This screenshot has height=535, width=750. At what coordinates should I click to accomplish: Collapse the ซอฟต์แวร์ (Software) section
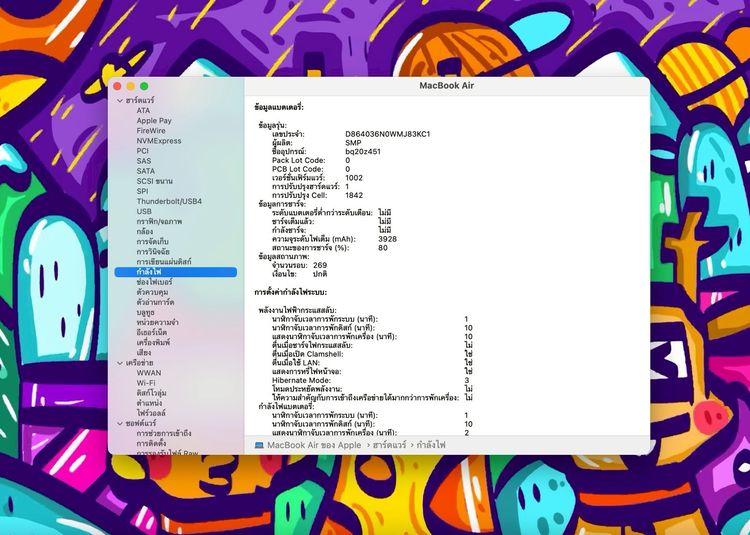[119, 423]
